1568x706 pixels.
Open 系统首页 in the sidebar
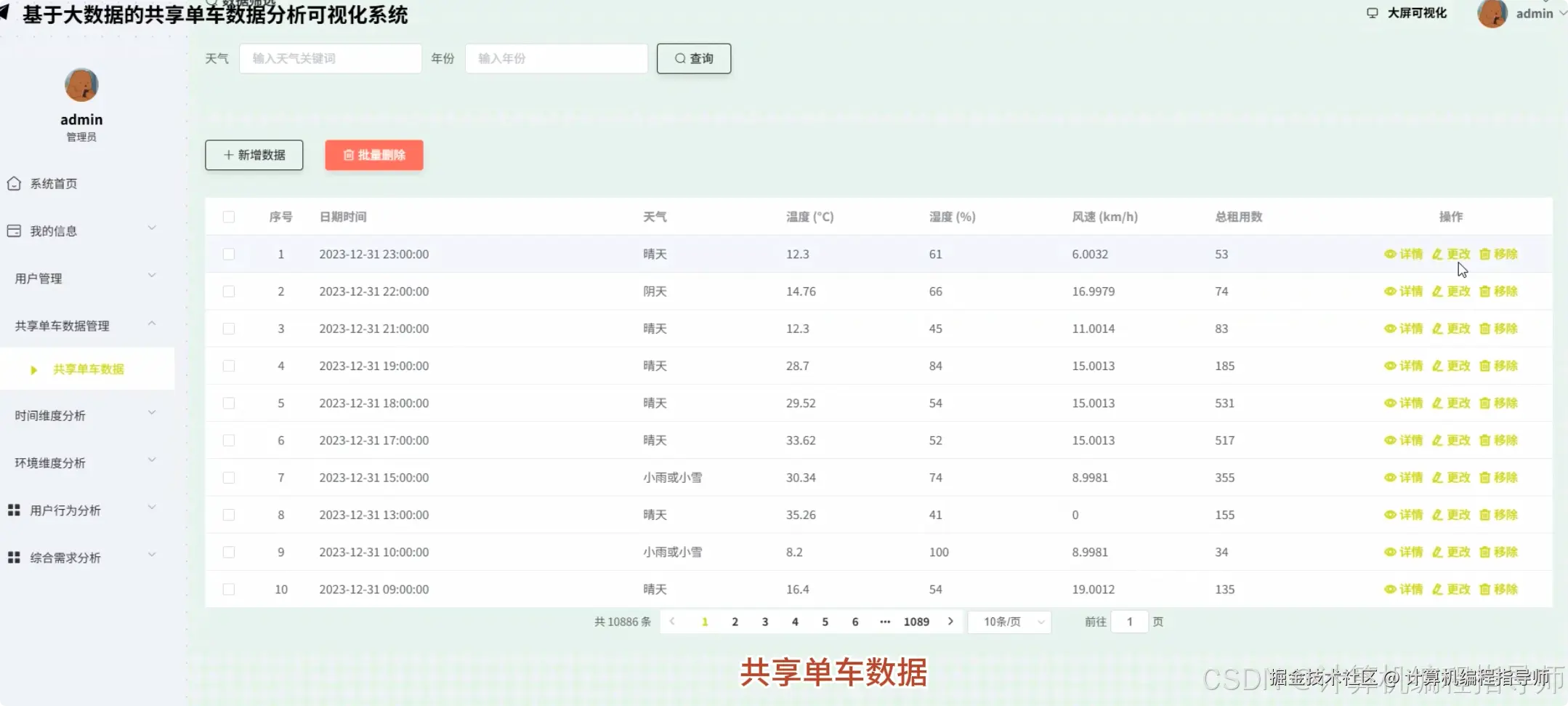53,183
